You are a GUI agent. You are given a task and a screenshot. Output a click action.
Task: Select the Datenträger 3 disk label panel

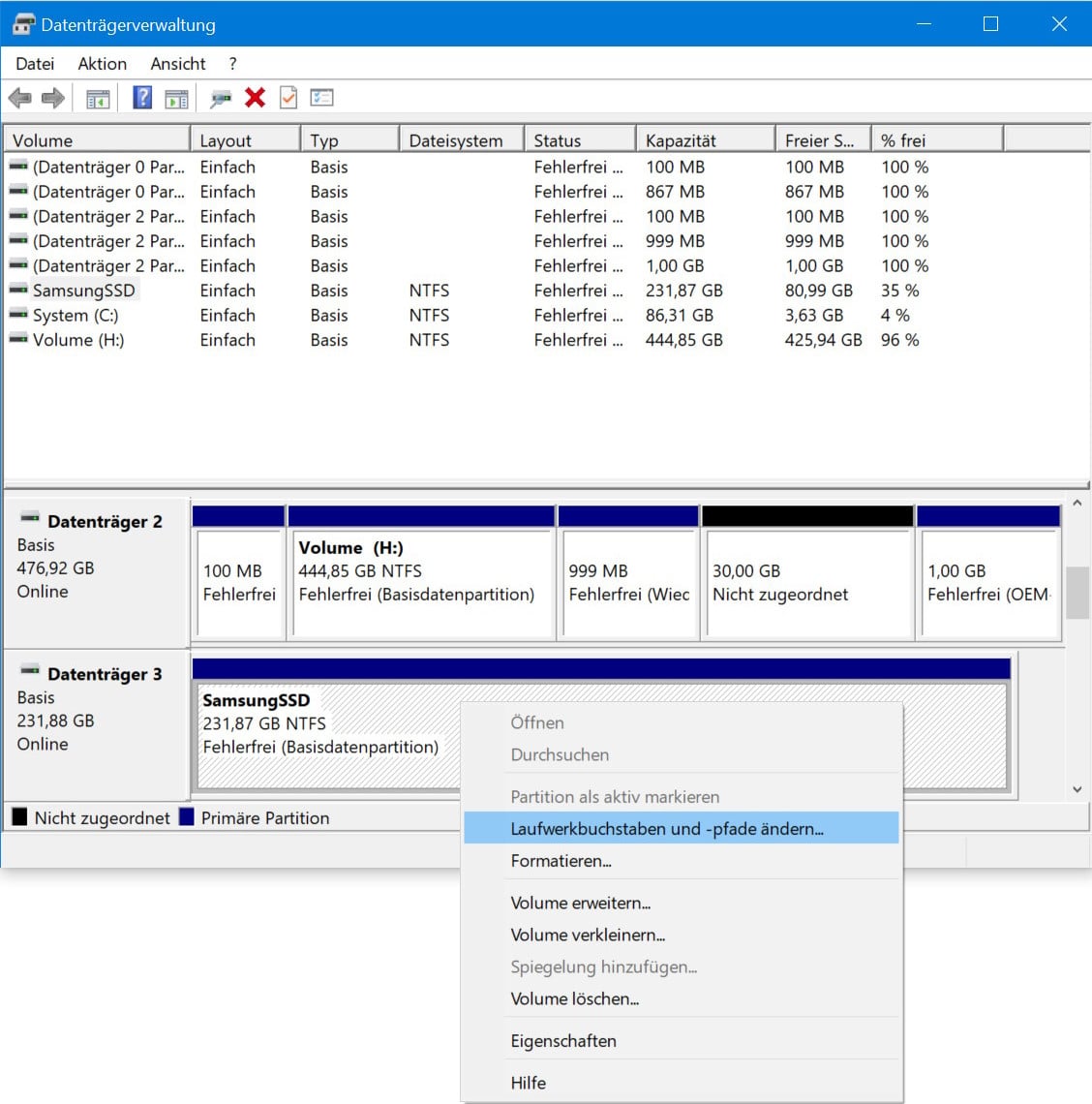97,725
